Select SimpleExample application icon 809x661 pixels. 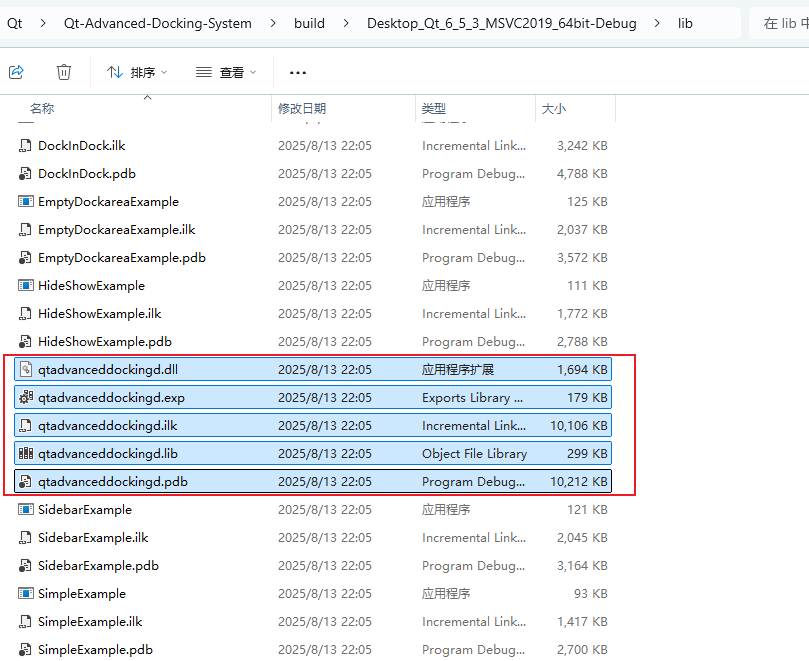pos(25,593)
